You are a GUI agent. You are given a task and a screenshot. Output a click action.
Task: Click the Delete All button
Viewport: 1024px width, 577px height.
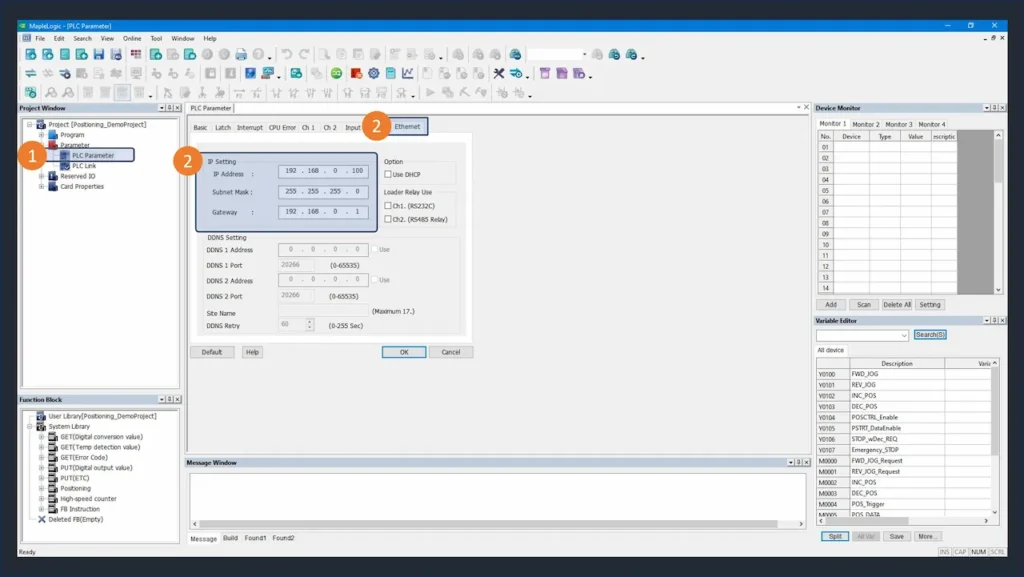(896, 305)
